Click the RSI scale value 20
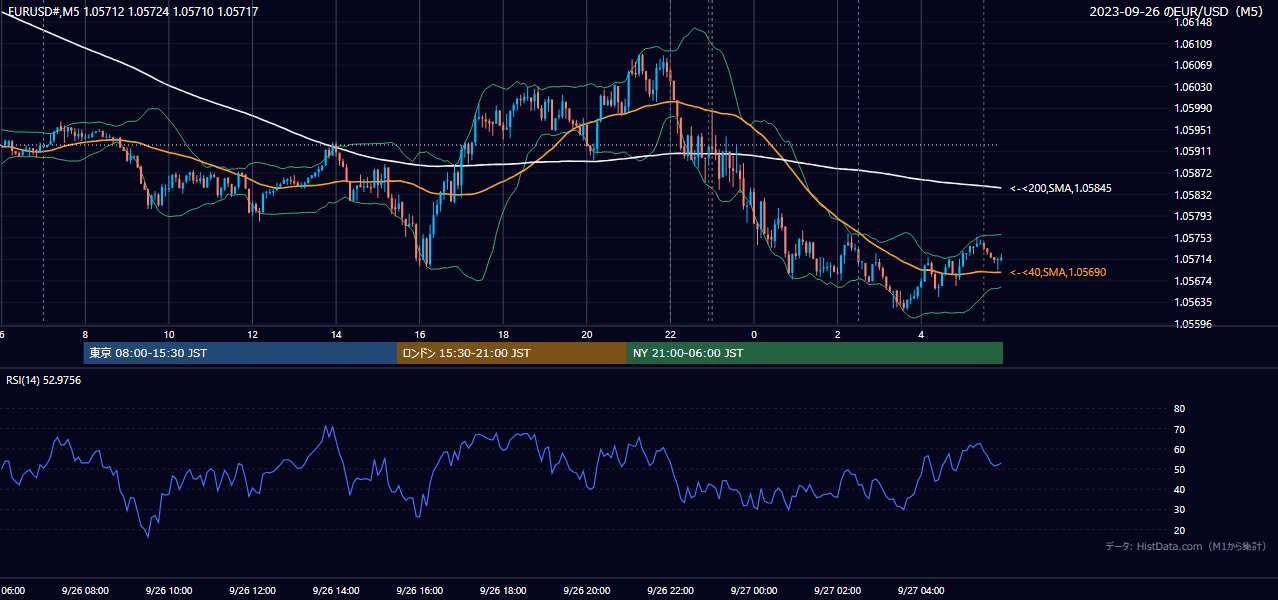The width and height of the screenshot is (1278, 600). (x=1179, y=529)
